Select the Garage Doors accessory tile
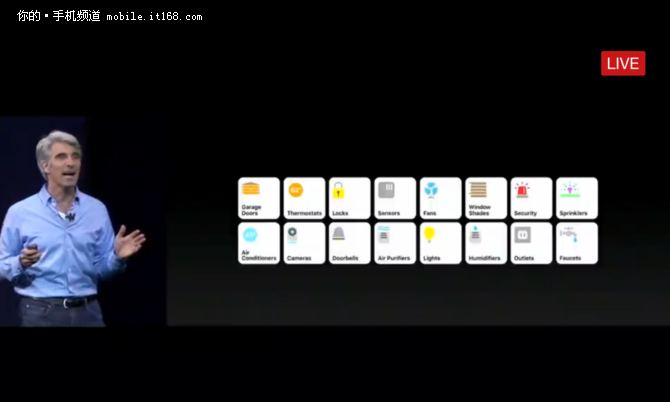This screenshot has height=402, width=670. 259,198
